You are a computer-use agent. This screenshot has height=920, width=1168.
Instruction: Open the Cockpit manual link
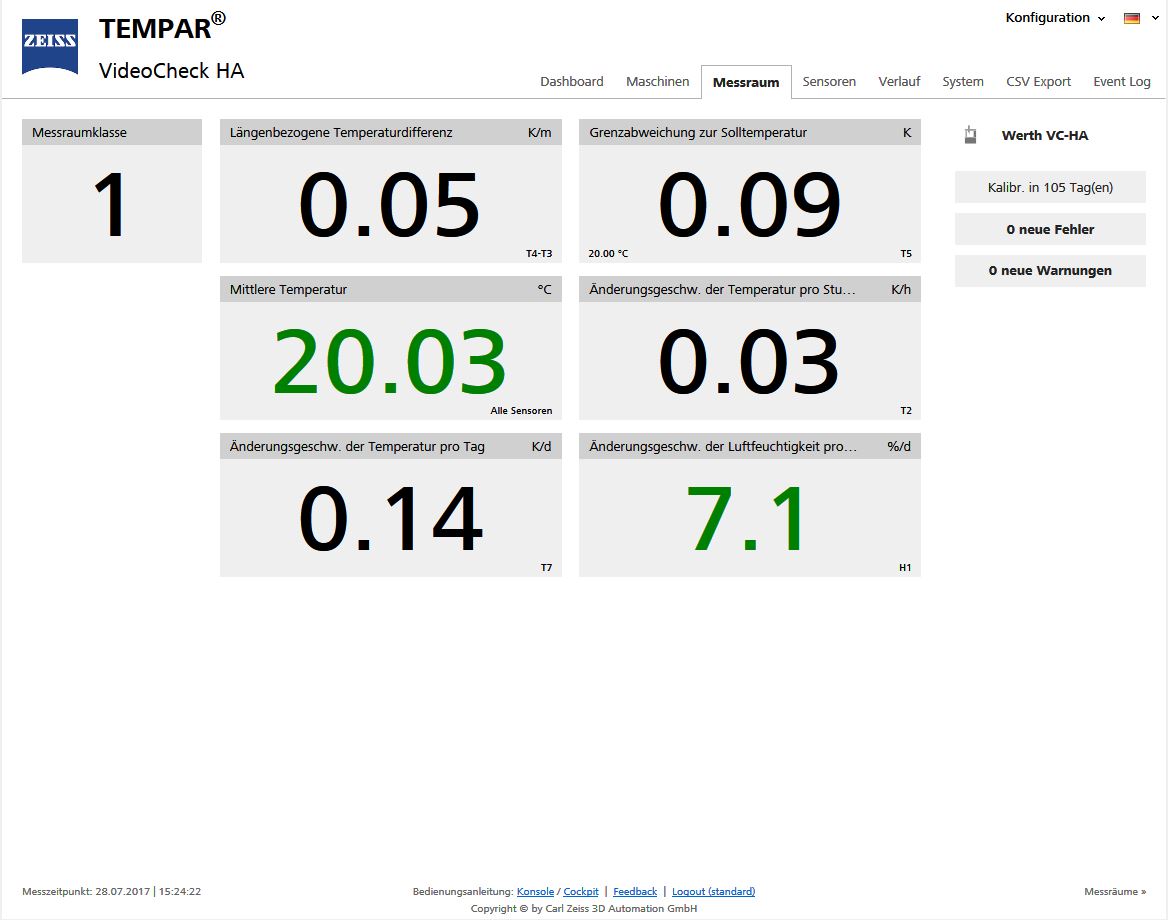click(580, 892)
